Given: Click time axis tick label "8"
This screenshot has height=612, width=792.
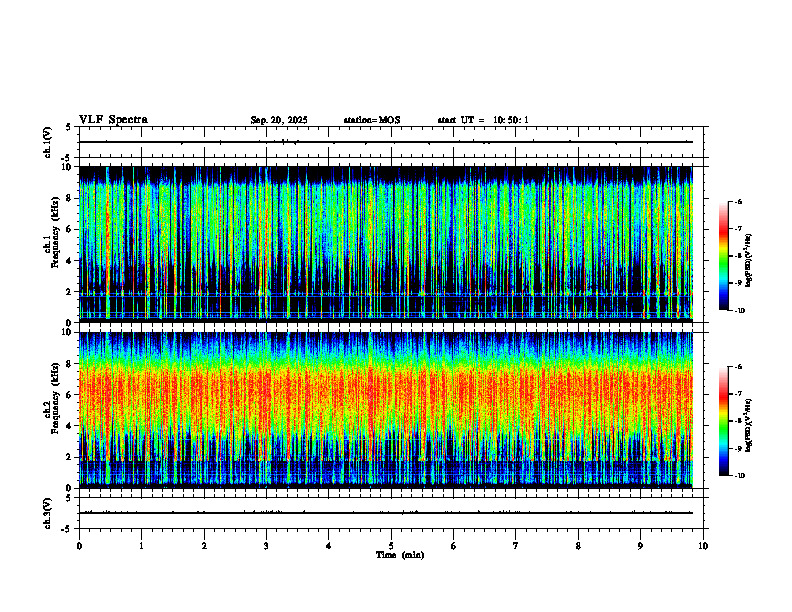Looking at the screenshot, I should click(x=578, y=546).
